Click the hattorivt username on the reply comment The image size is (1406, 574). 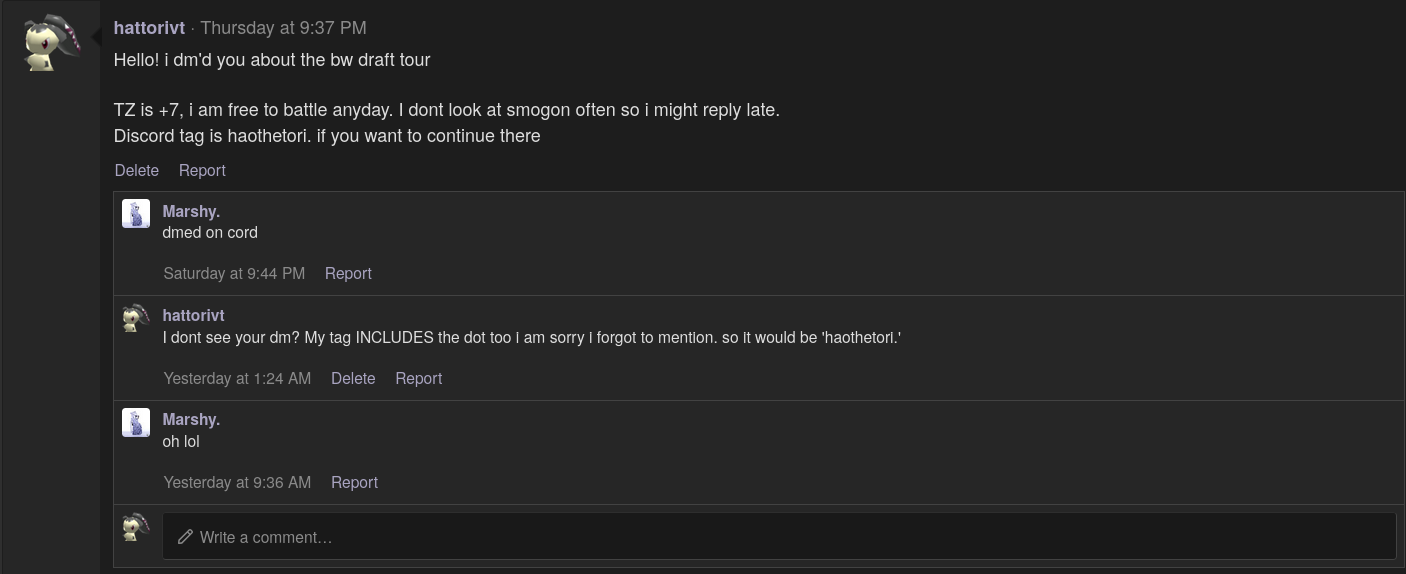193,315
